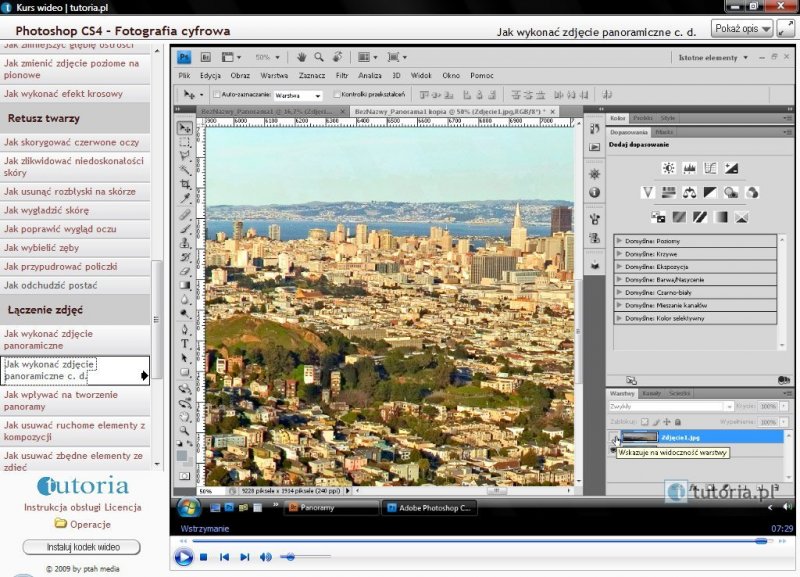Click the Instaluj kodek wideo button

[x=81, y=547]
